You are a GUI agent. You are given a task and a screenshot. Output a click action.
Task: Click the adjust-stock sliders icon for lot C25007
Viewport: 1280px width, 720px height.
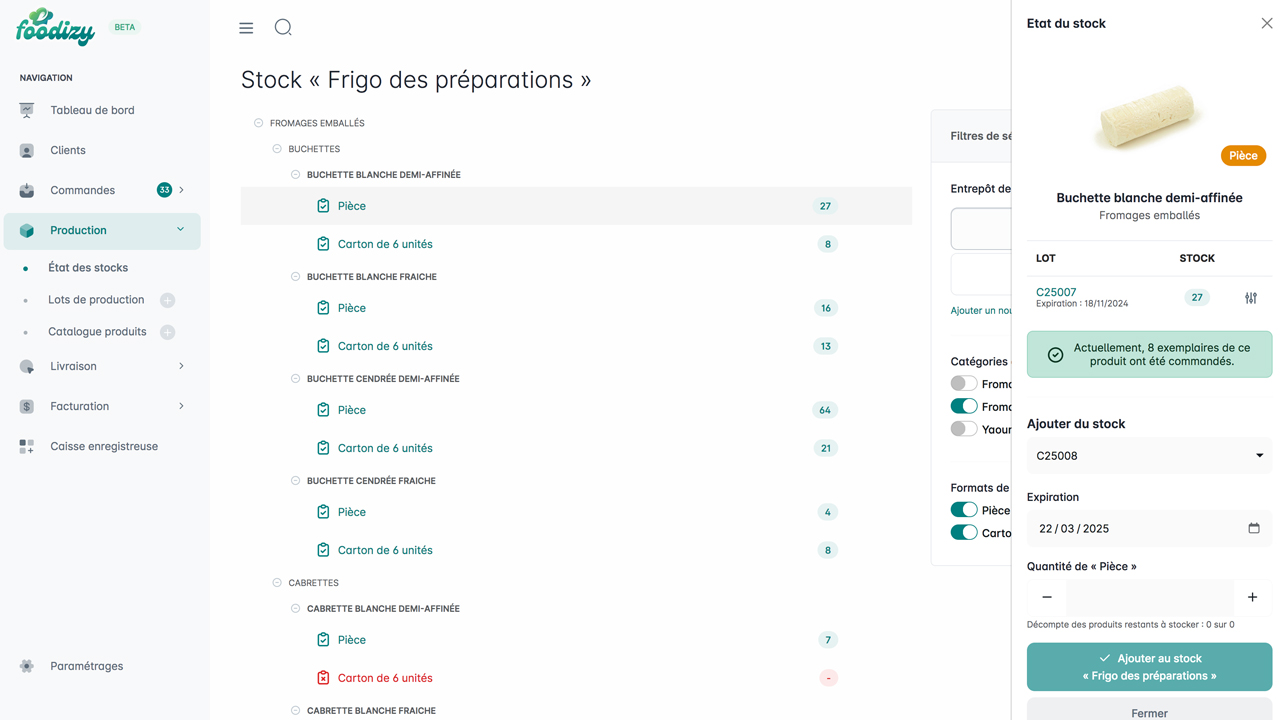tap(1250, 298)
